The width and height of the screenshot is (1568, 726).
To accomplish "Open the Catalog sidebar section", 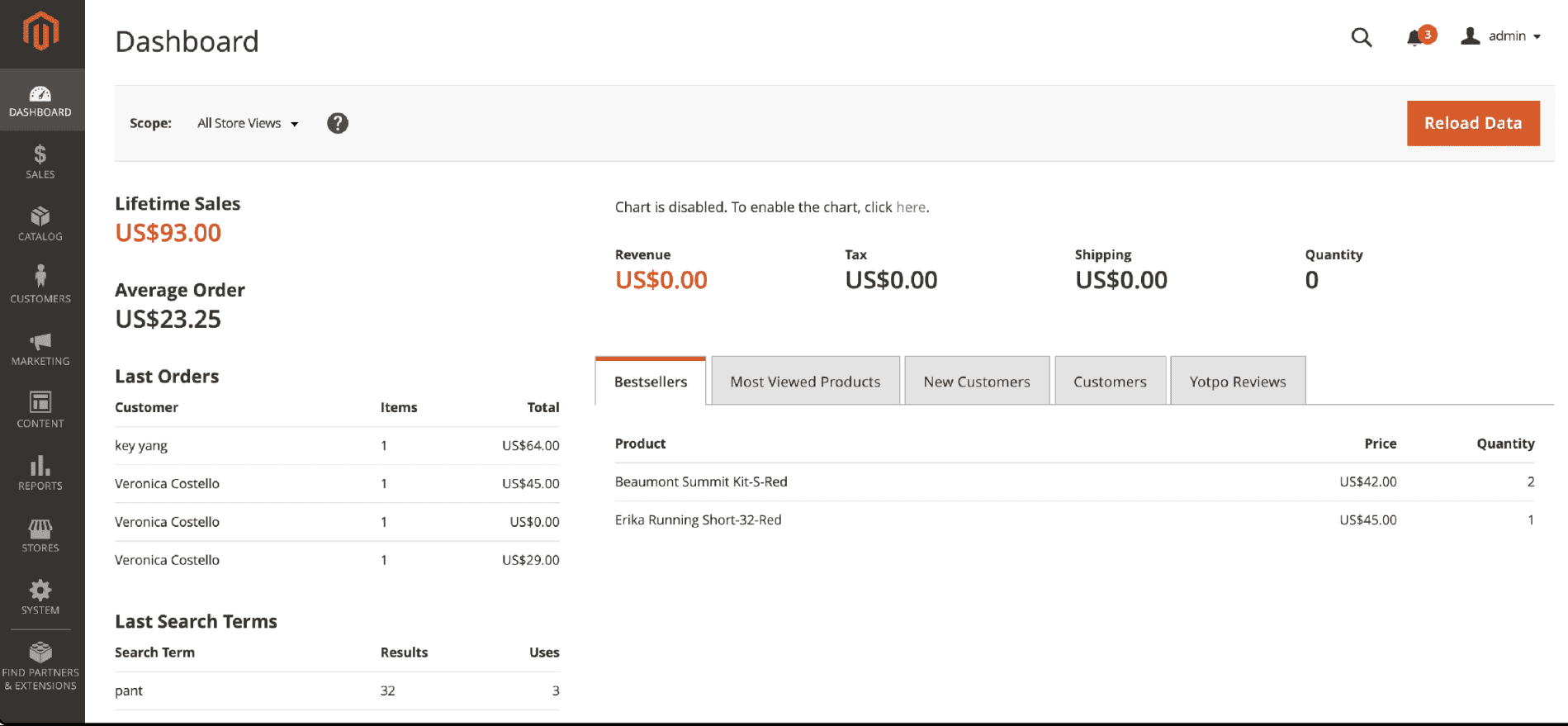I will (x=40, y=224).
